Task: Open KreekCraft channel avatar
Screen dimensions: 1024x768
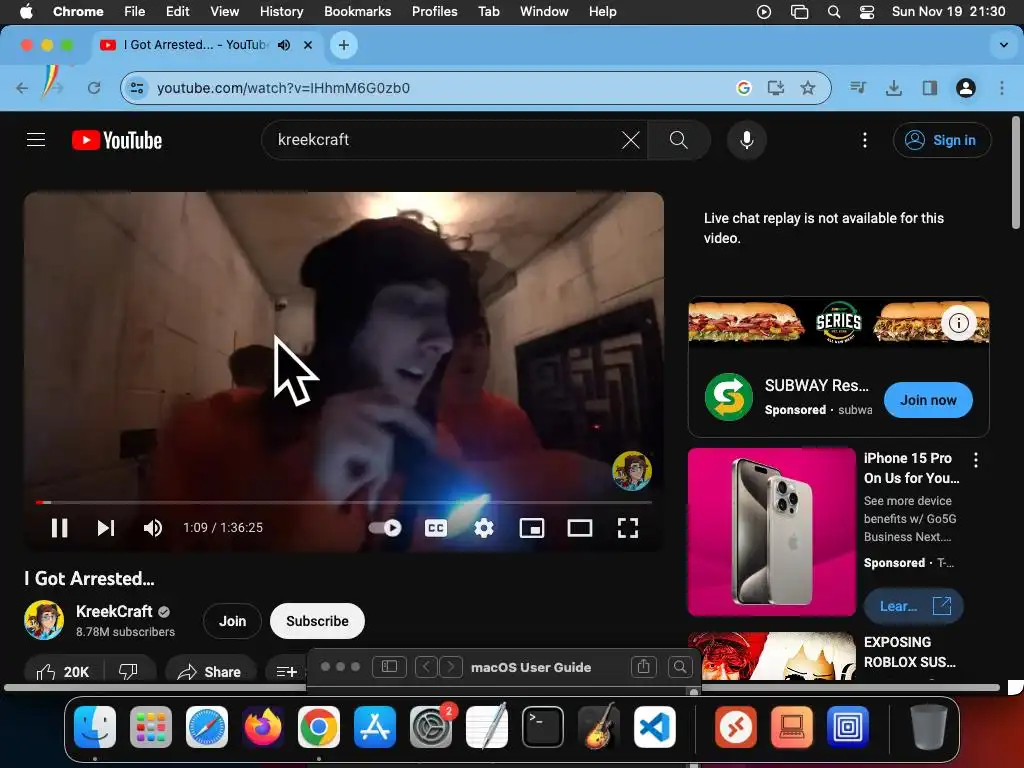Action: point(44,620)
